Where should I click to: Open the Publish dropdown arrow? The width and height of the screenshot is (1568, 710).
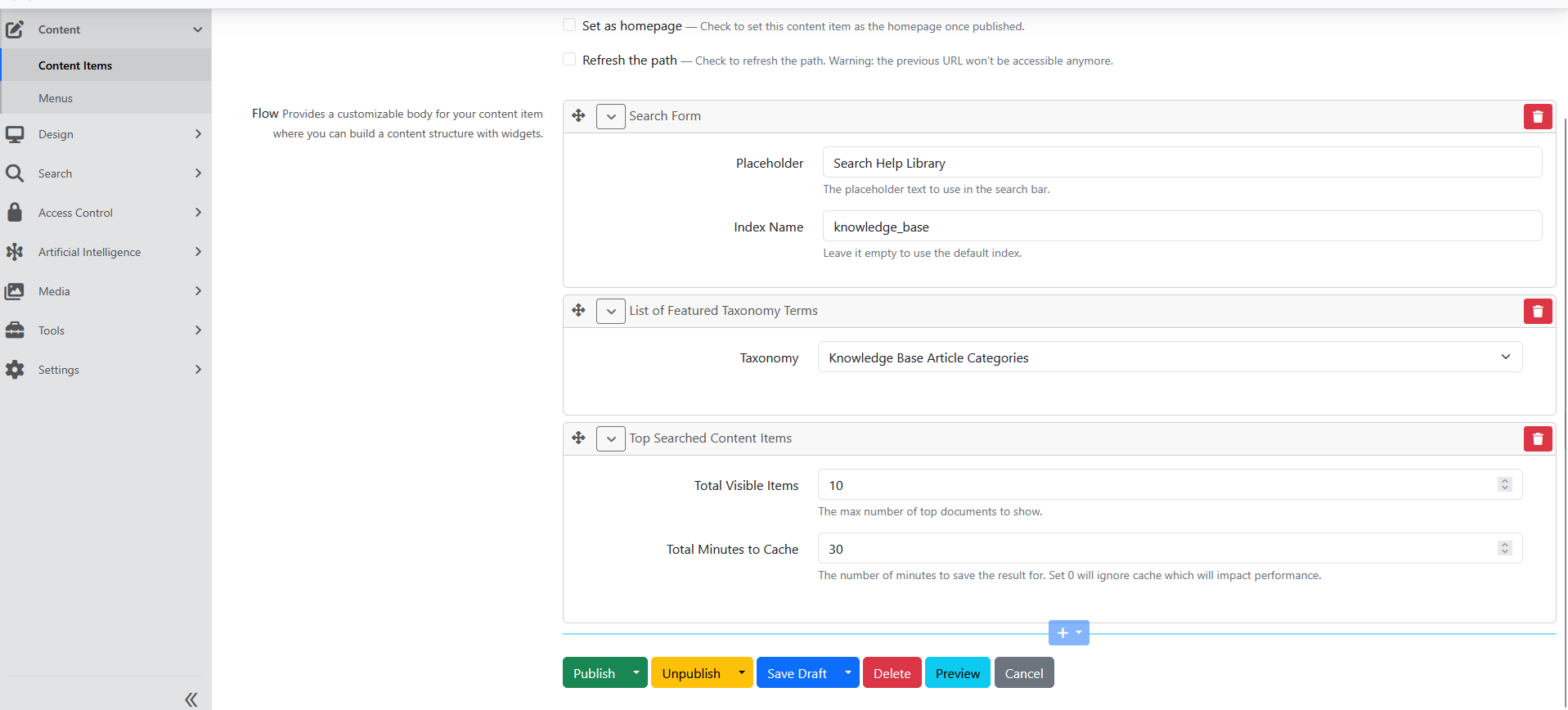pyautogui.click(x=636, y=672)
